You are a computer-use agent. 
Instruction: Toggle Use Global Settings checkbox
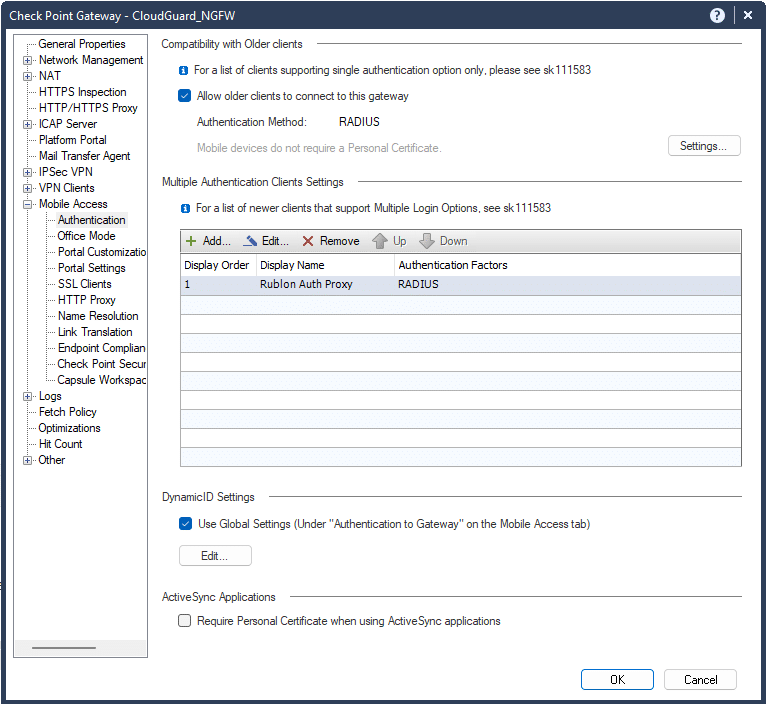click(x=185, y=524)
